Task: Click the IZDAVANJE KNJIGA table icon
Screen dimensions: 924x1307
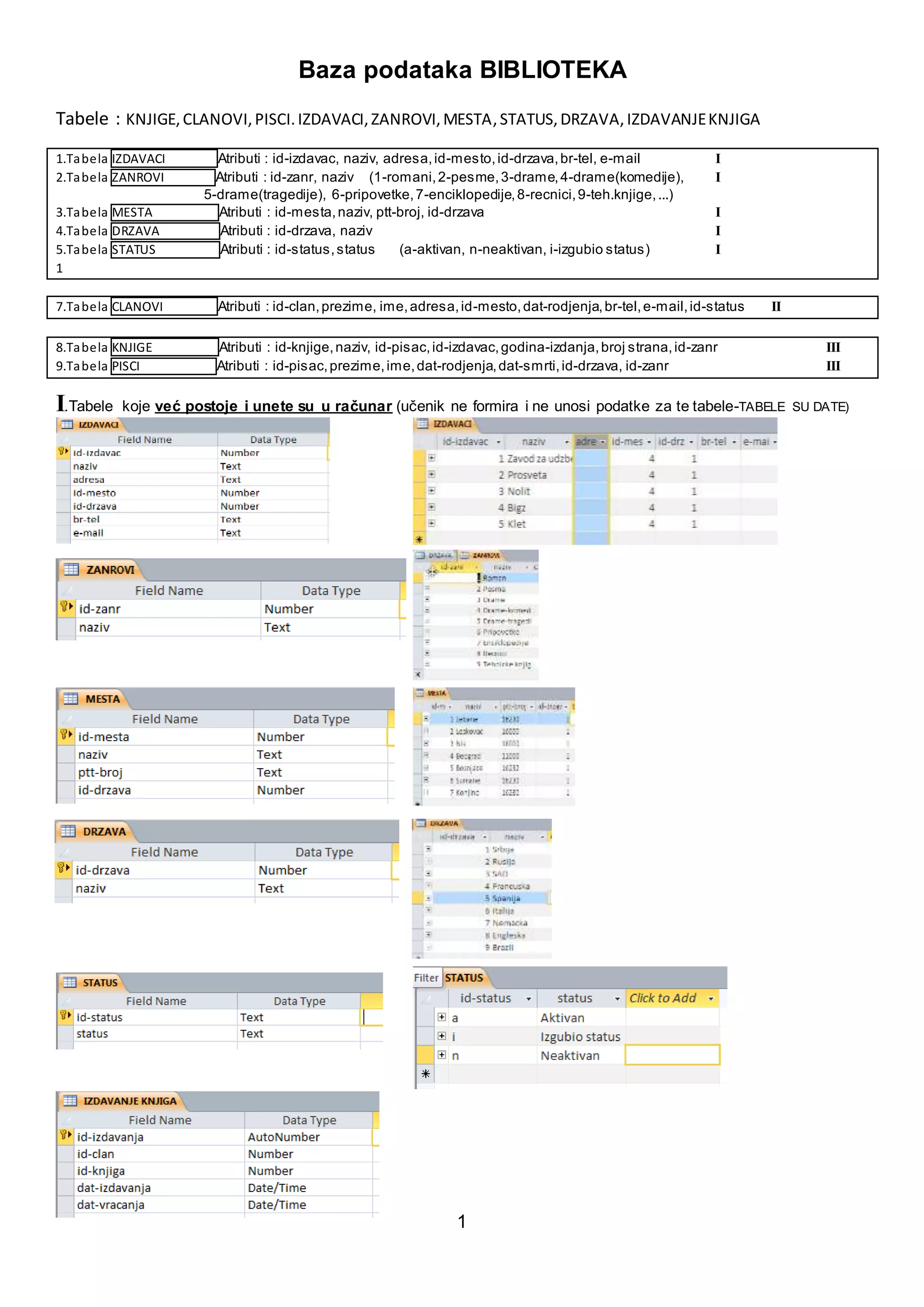Action: tap(70, 1100)
